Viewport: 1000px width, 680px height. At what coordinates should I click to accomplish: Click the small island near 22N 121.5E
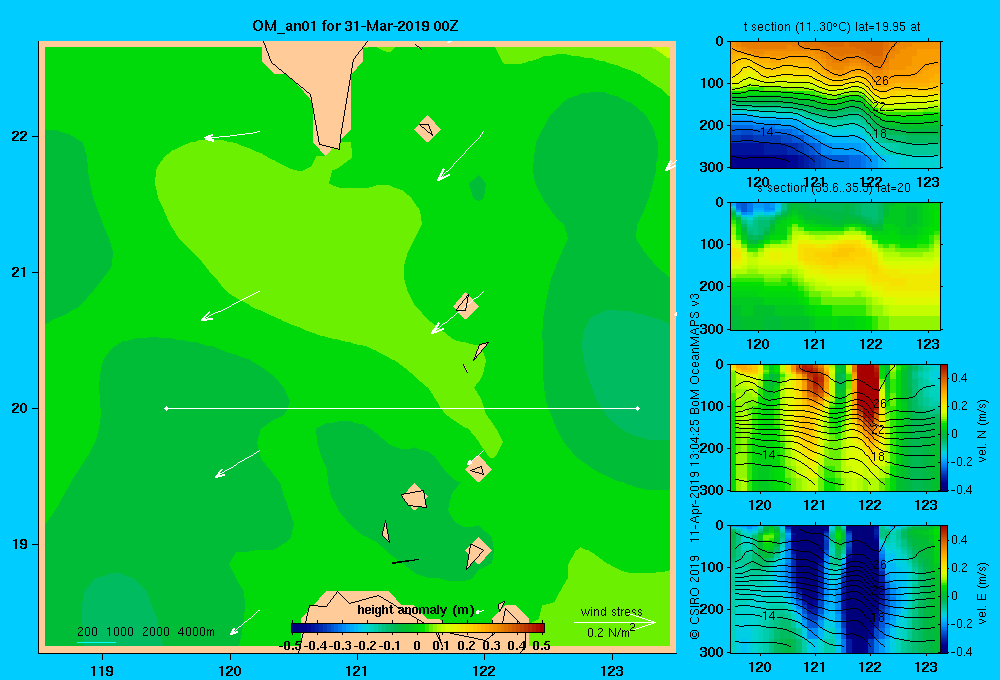tap(427, 129)
